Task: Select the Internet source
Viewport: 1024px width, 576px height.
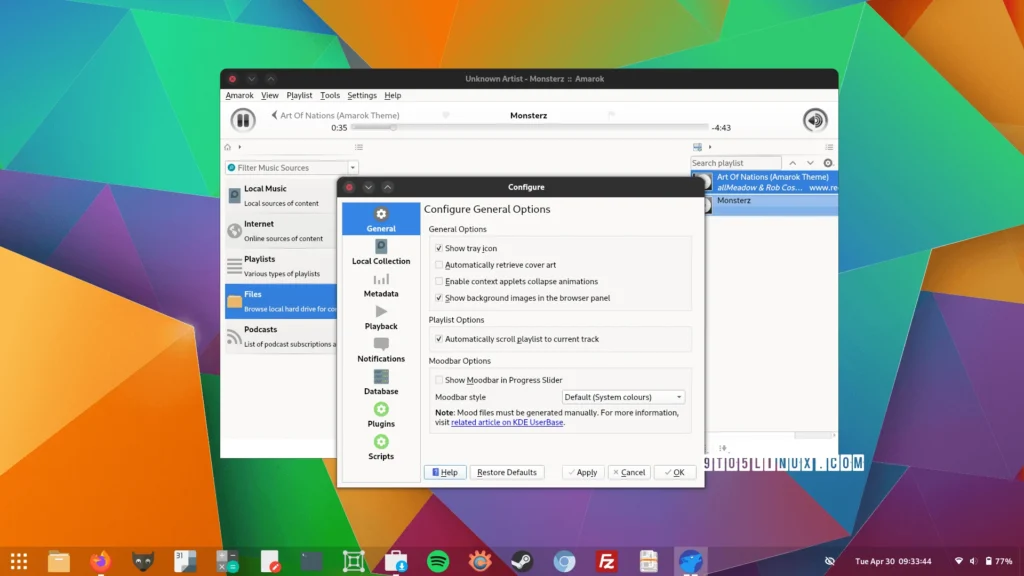Action: pyautogui.click(x=281, y=231)
